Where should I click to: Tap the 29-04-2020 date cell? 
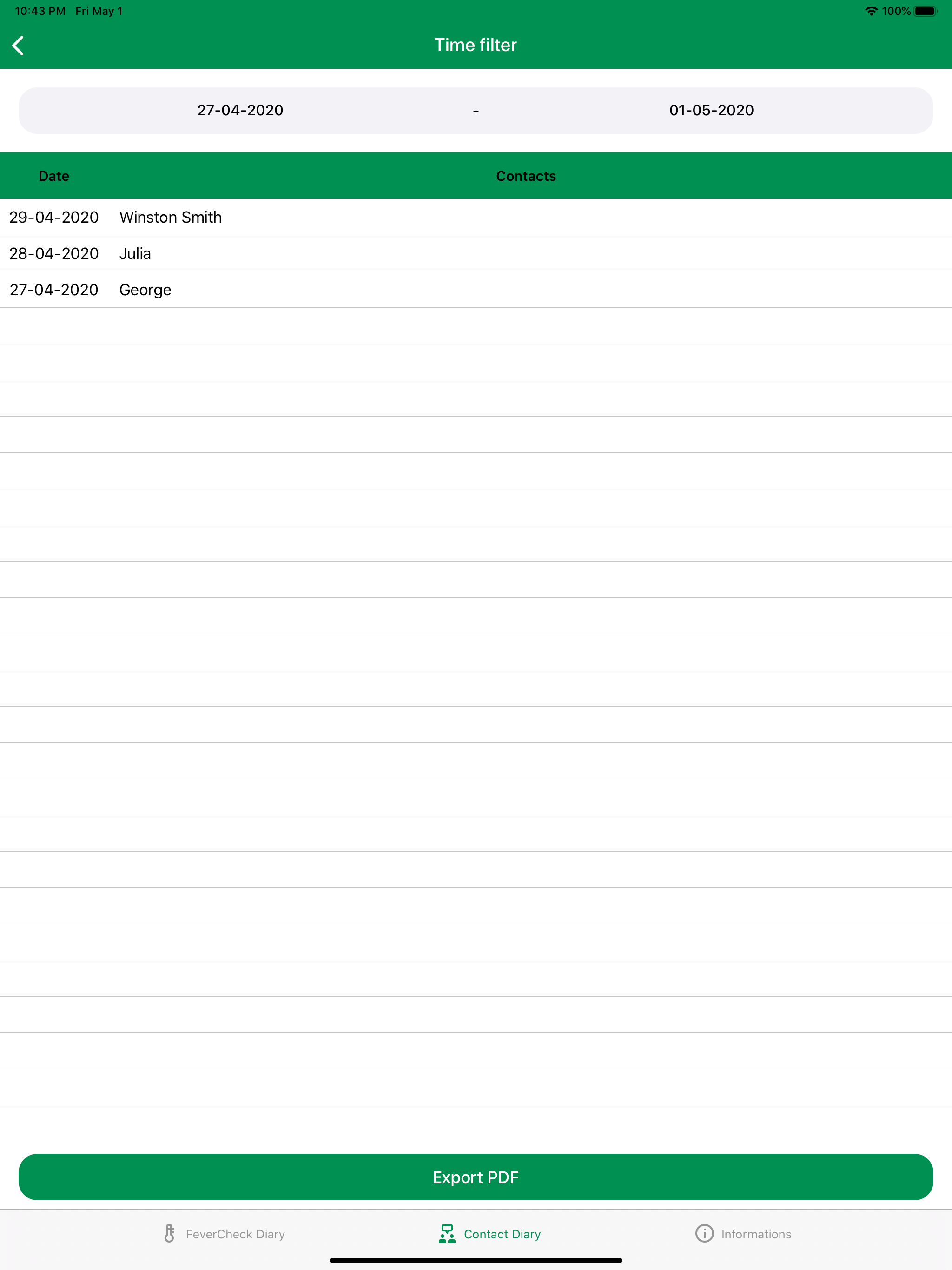click(54, 217)
